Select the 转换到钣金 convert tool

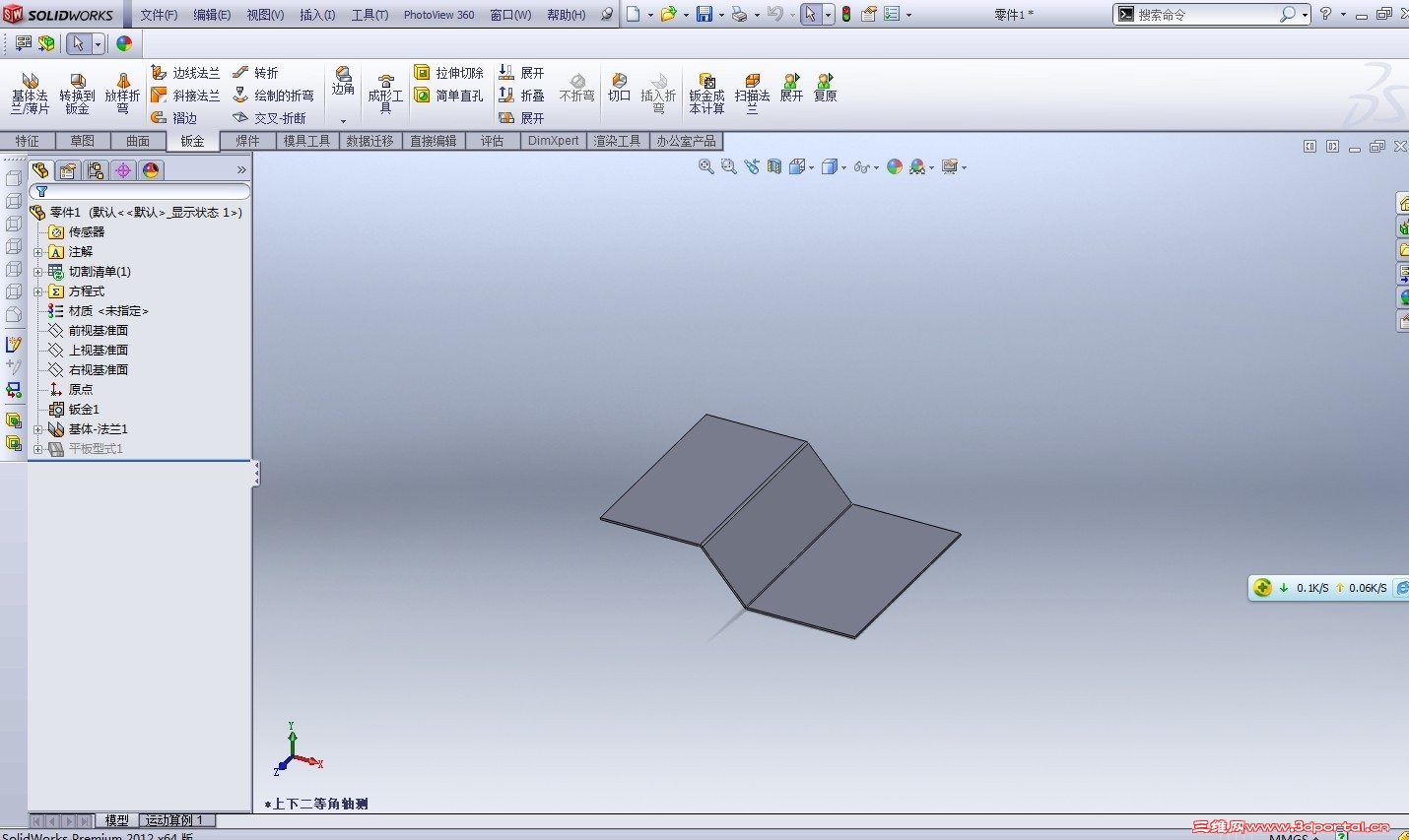77,93
